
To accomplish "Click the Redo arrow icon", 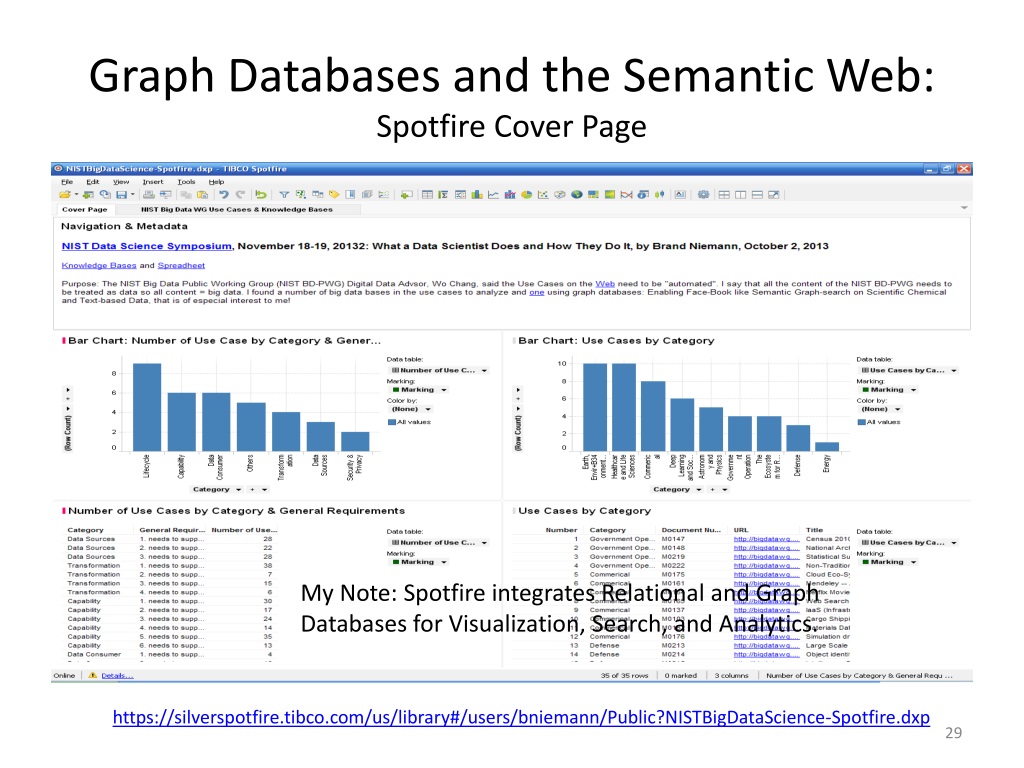I will coord(240,195).
